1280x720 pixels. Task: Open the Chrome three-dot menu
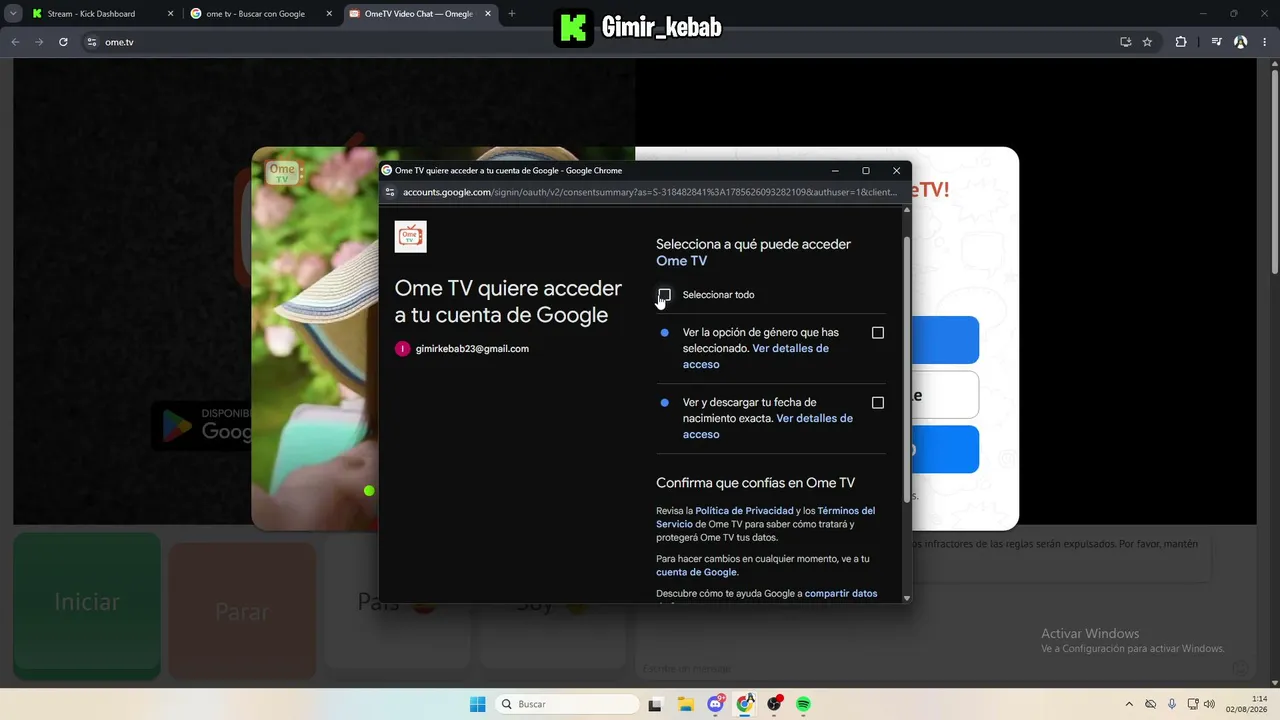pyautogui.click(x=1265, y=42)
